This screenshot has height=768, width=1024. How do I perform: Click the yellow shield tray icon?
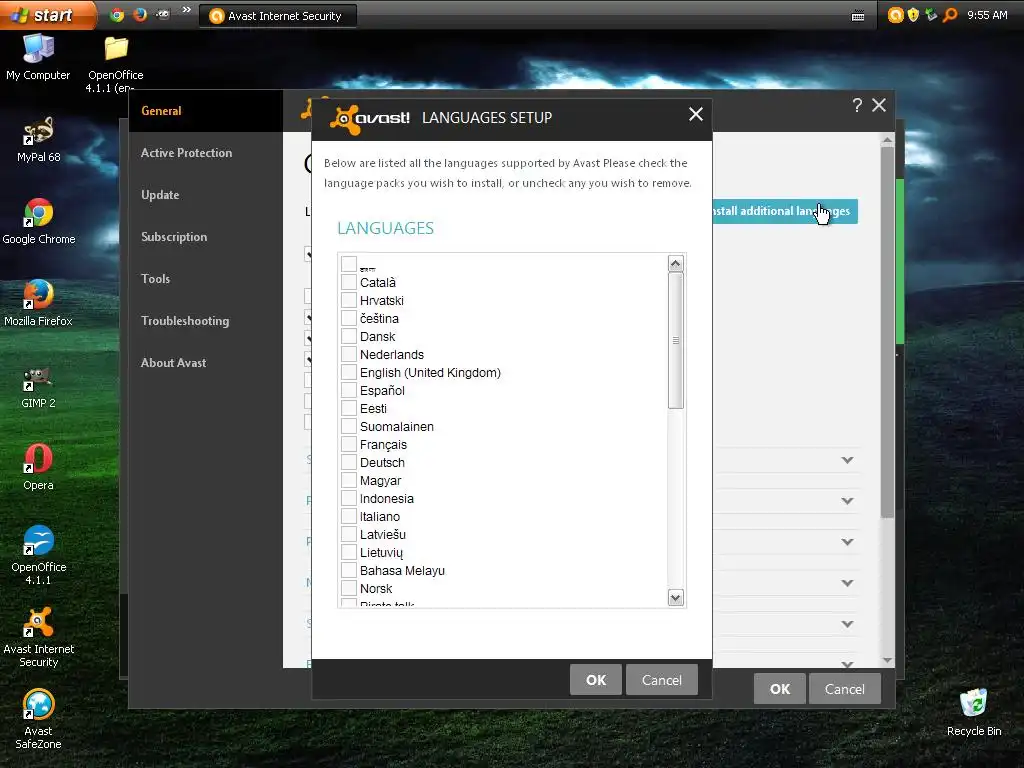click(x=913, y=15)
